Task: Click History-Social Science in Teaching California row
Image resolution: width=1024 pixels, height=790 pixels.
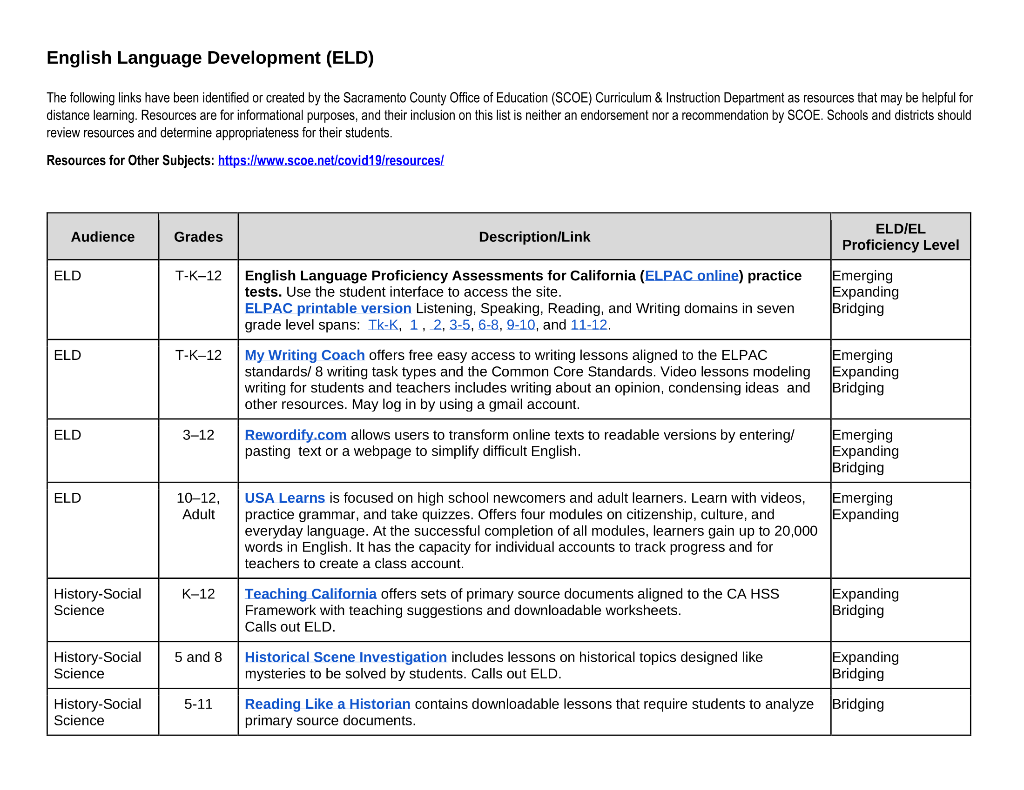Action: coord(97,602)
